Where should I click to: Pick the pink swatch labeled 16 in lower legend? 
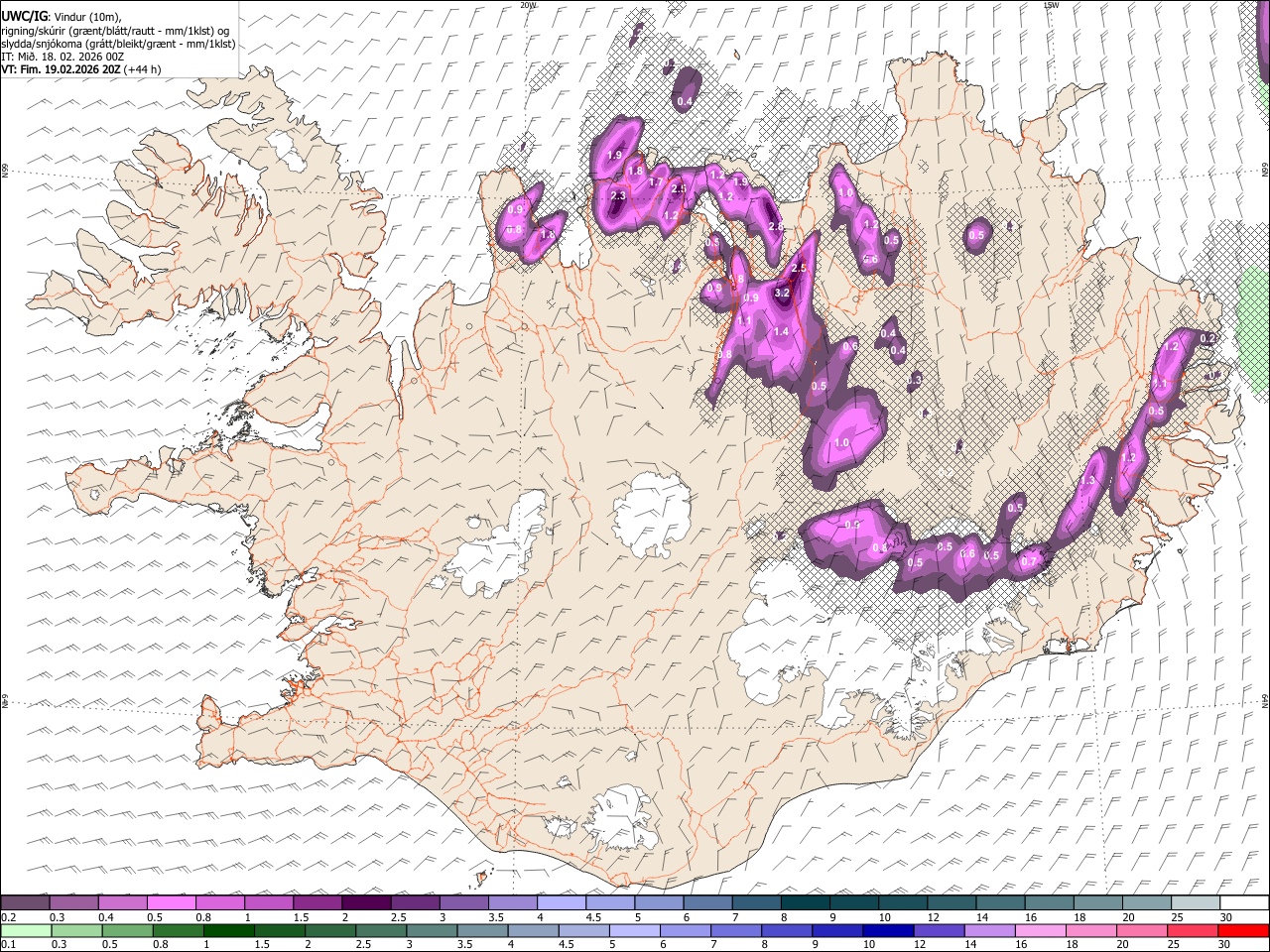point(1041,930)
